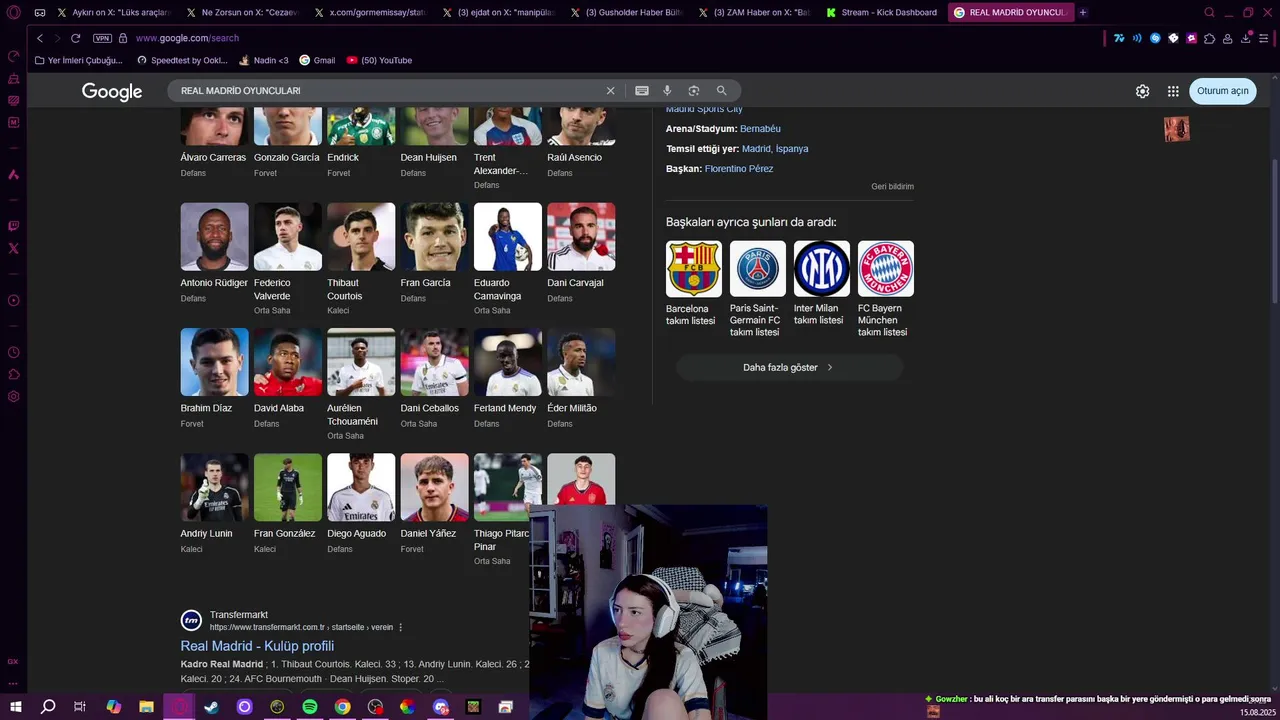1280x720 pixels.
Task: Open the on-screen keyboard input tool
Action: pyautogui.click(x=642, y=91)
